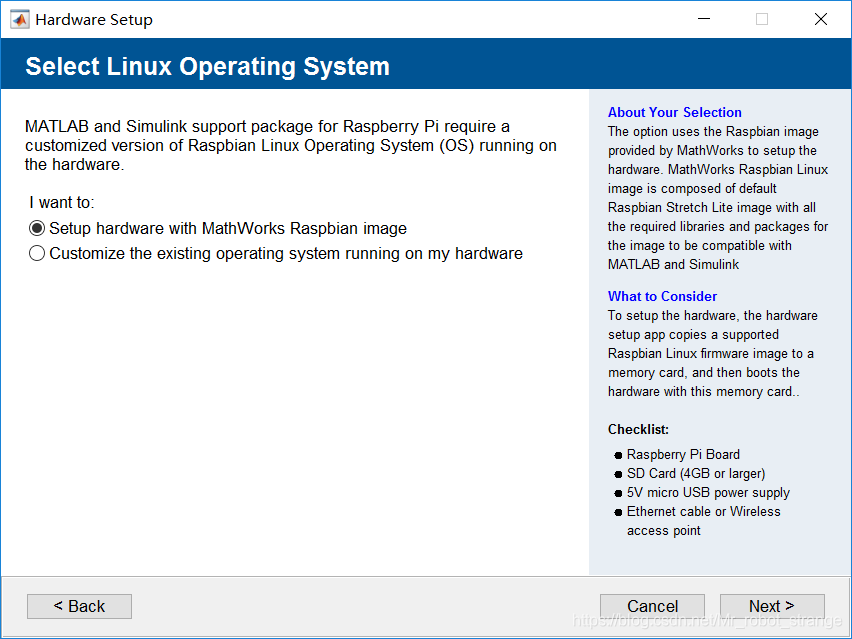Click the Ethernet cable or Wireless item
The width and height of the screenshot is (852, 639).
703,511
